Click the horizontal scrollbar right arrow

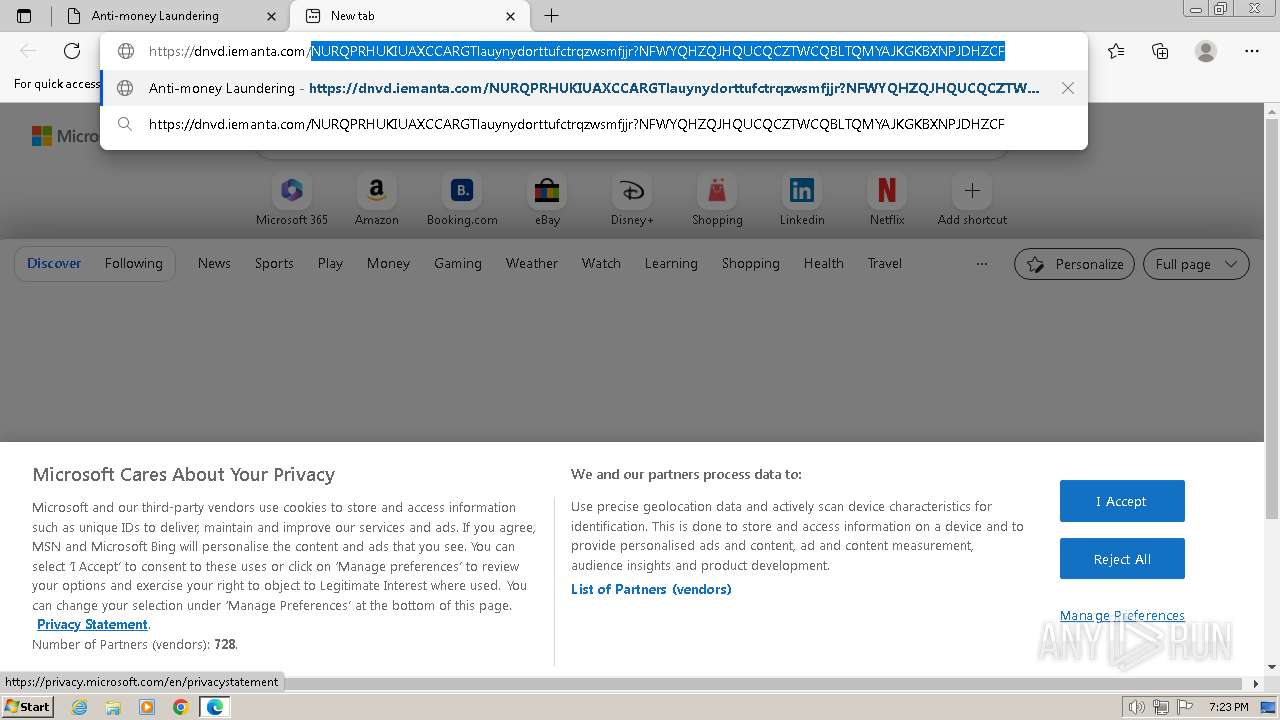1257,684
